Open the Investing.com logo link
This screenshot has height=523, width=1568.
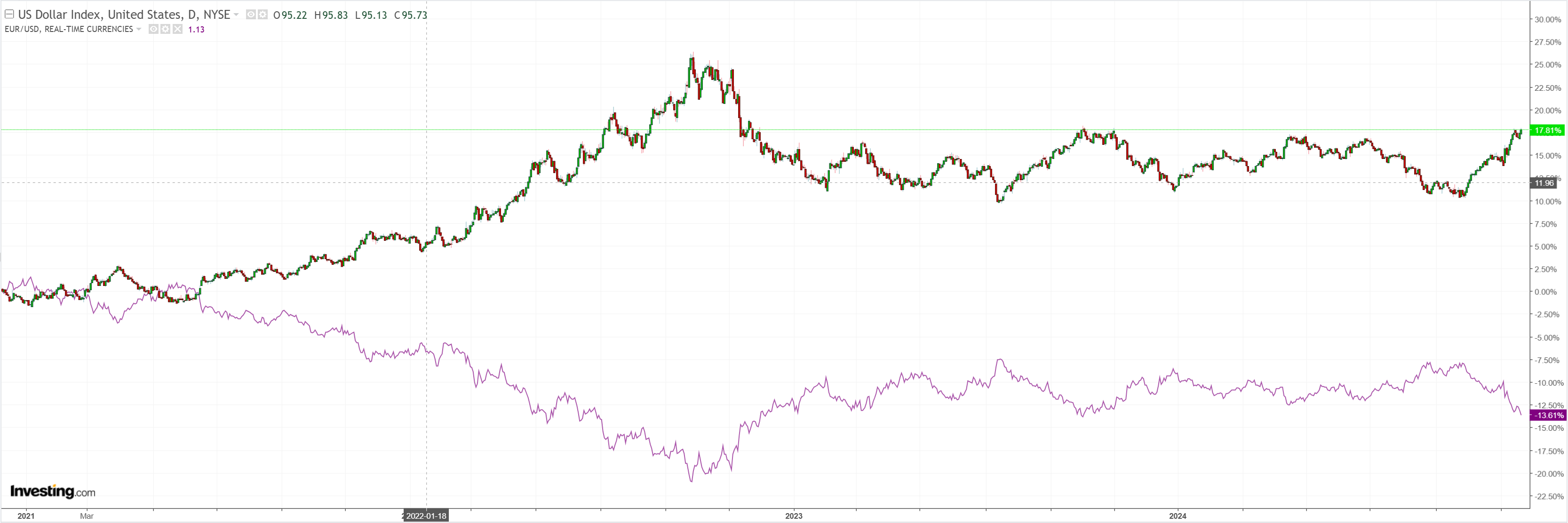point(52,491)
